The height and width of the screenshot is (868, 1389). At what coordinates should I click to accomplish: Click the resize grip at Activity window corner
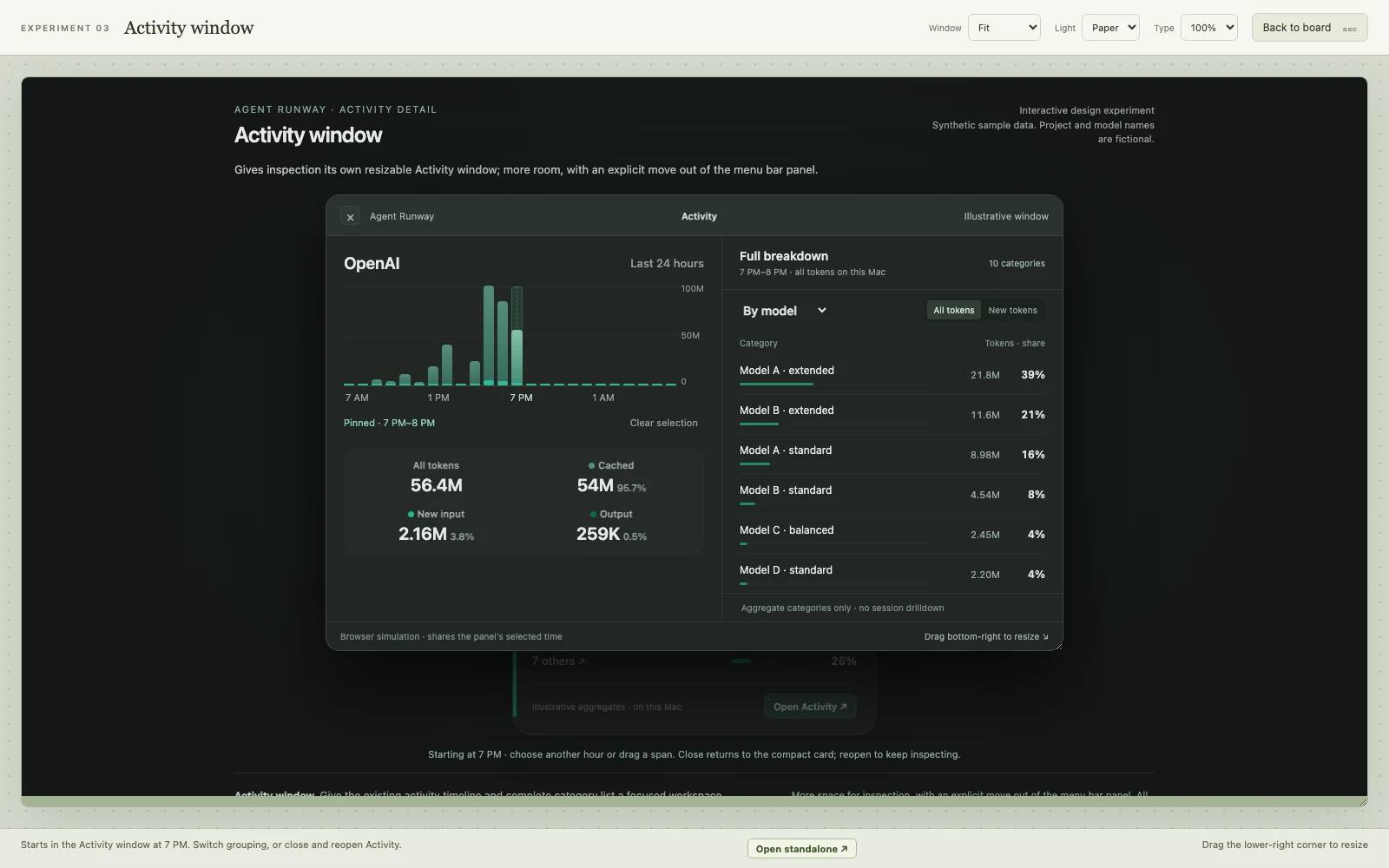(1057, 645)
